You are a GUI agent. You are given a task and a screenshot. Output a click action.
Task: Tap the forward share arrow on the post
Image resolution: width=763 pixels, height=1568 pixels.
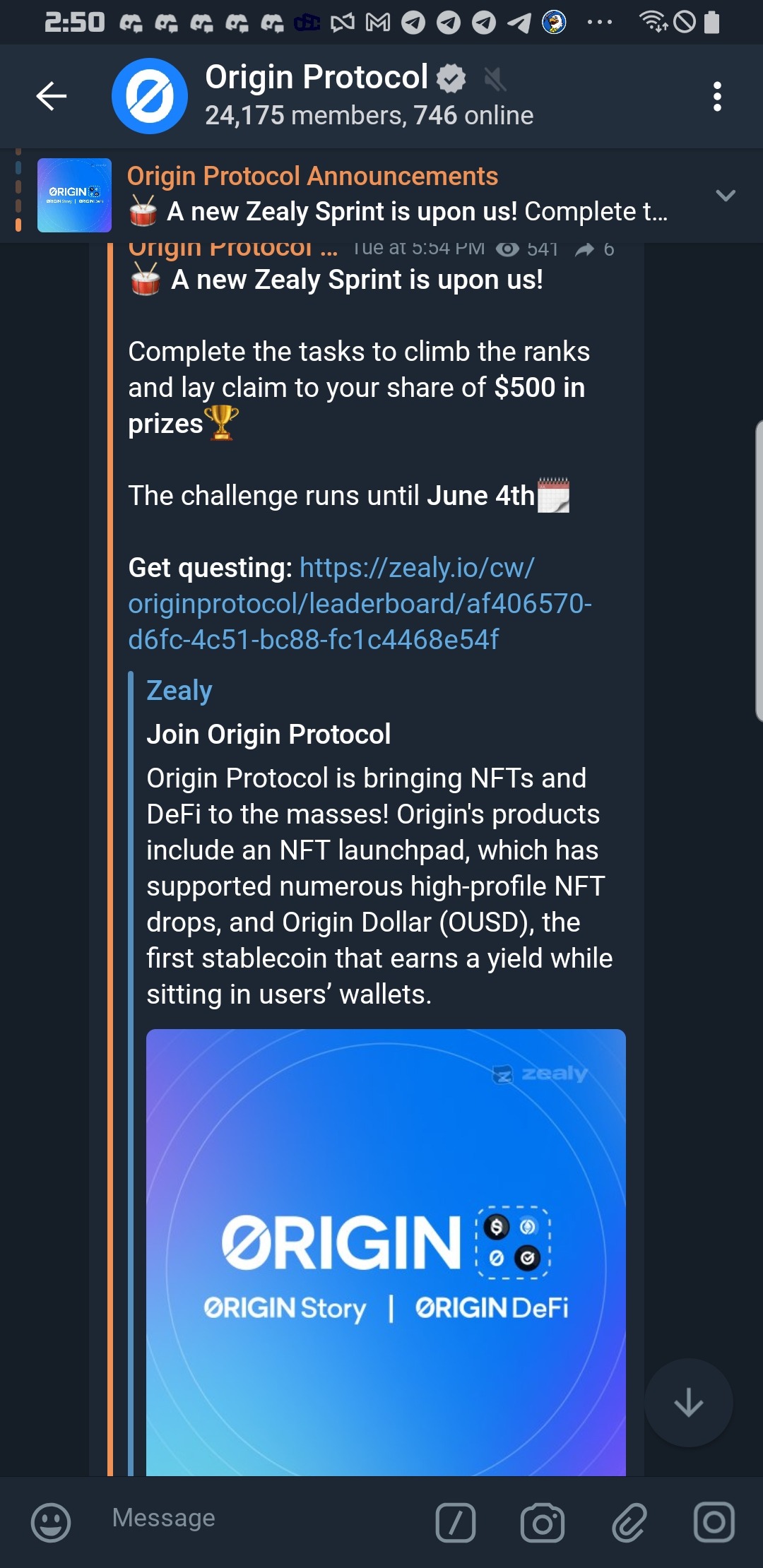click(x=585, y=249)
